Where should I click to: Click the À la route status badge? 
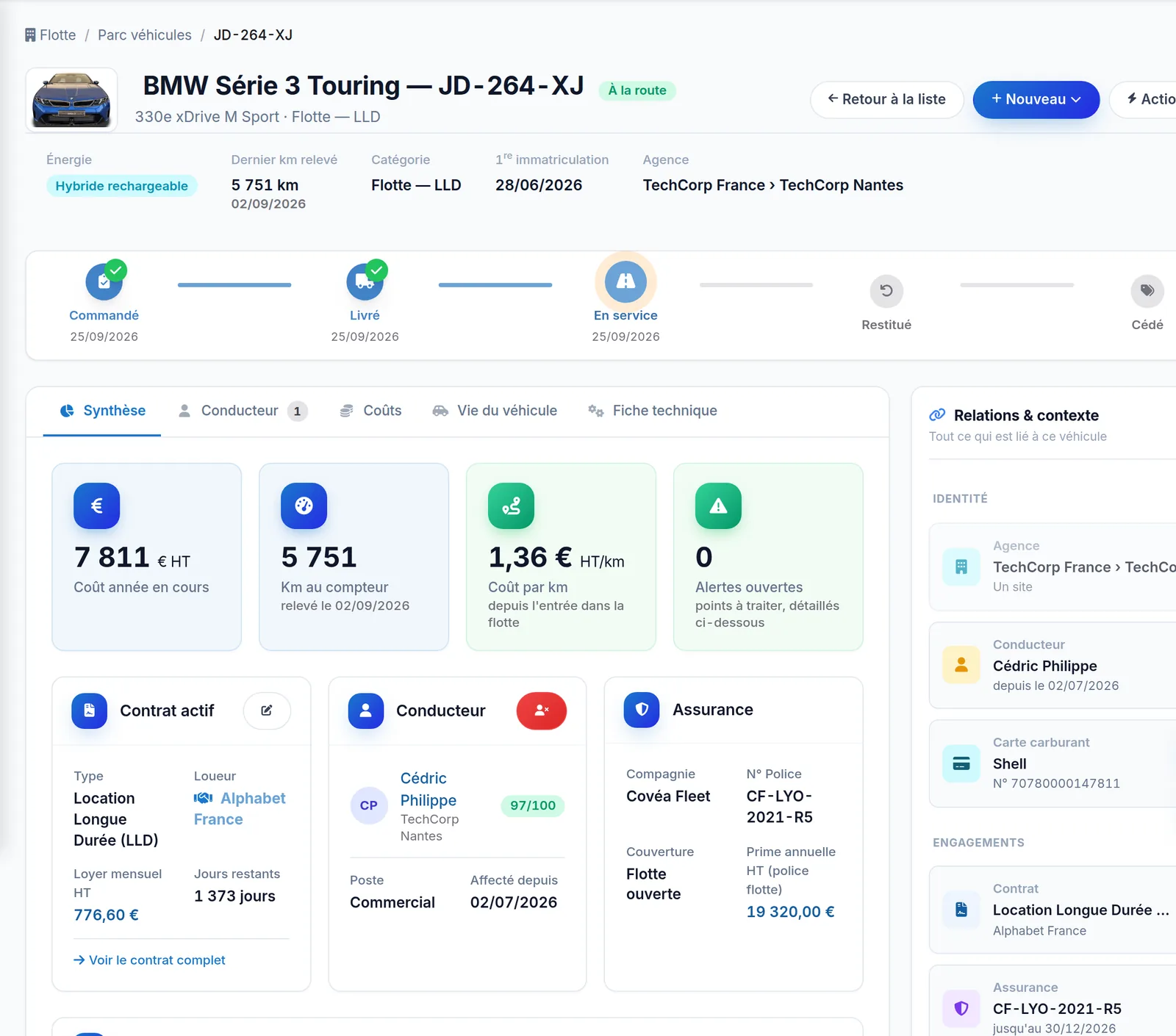(x=637, y=90)
